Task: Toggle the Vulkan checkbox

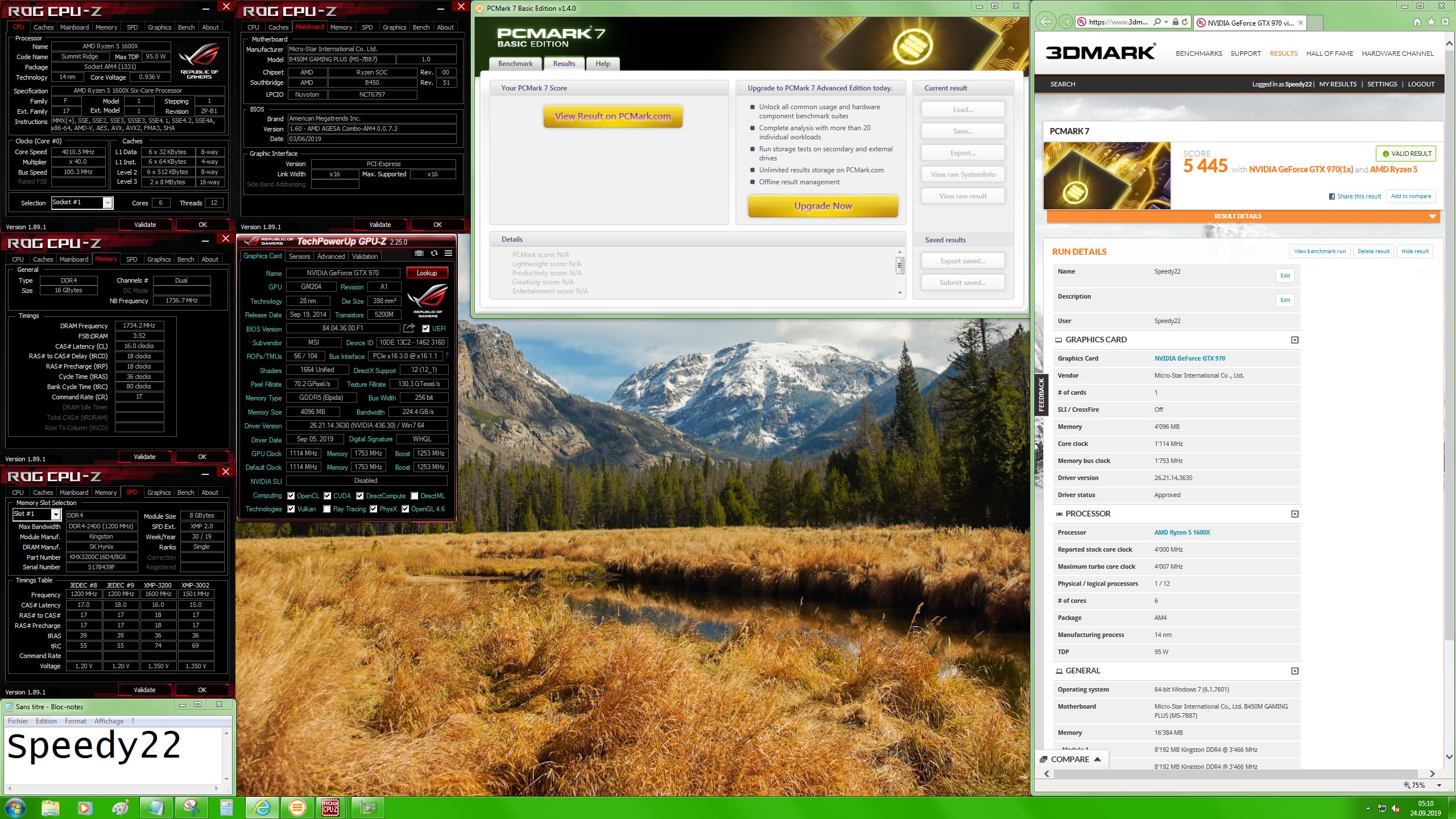Action: pos(291,509)
